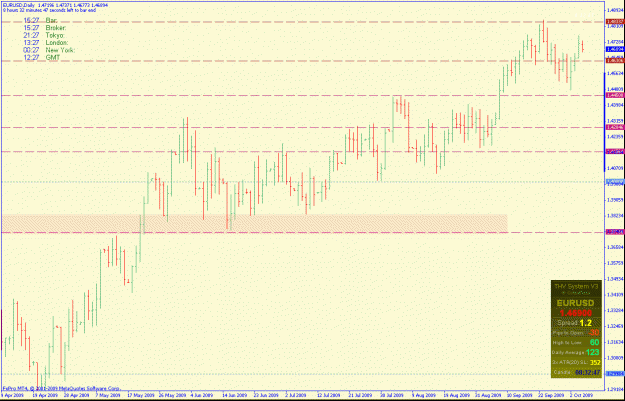
Task: Click the red -30 pips value
Action: coord(594,333)
